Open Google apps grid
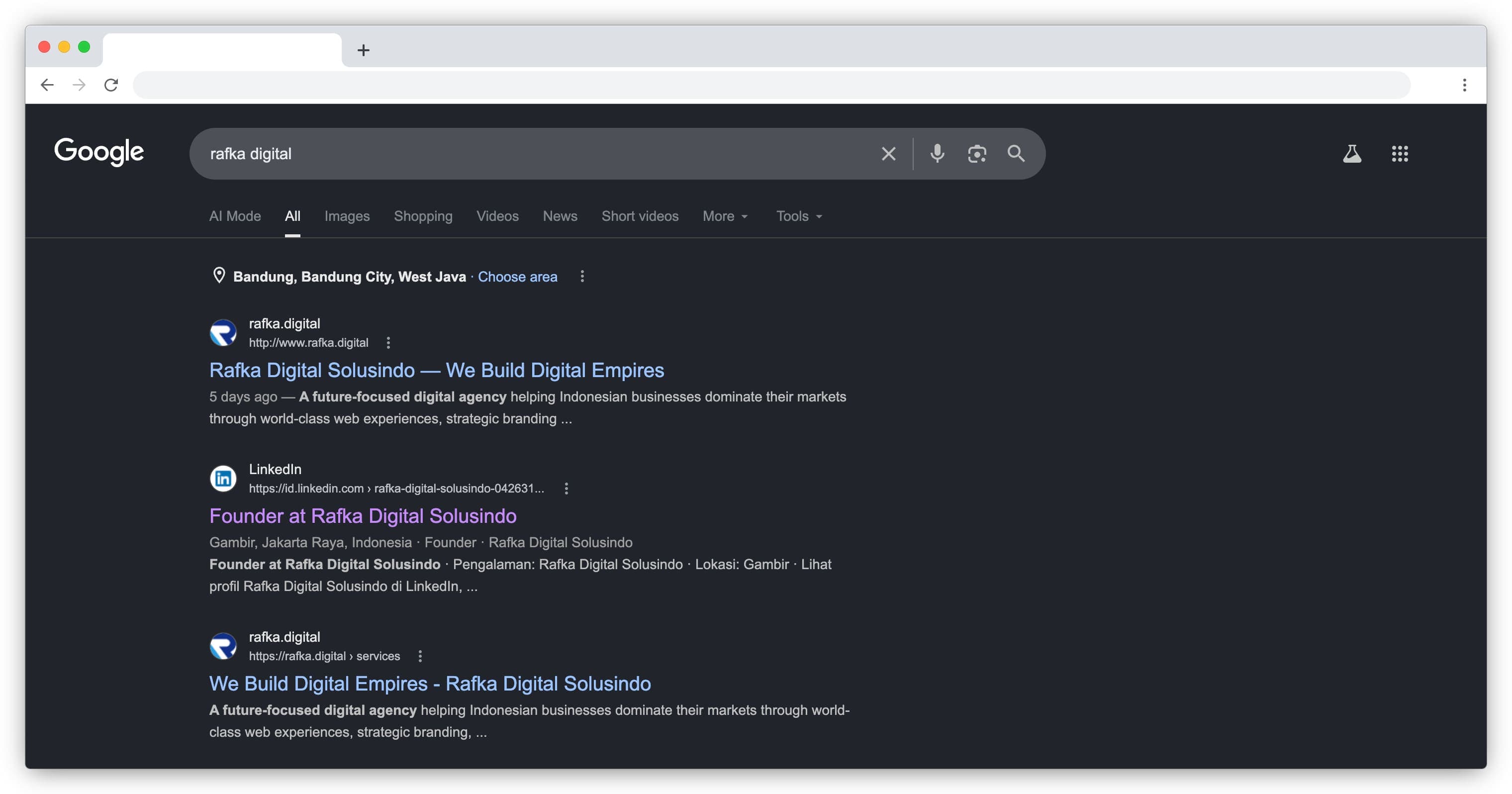This screenshot has width=1512, height=794. [1400, 154]
